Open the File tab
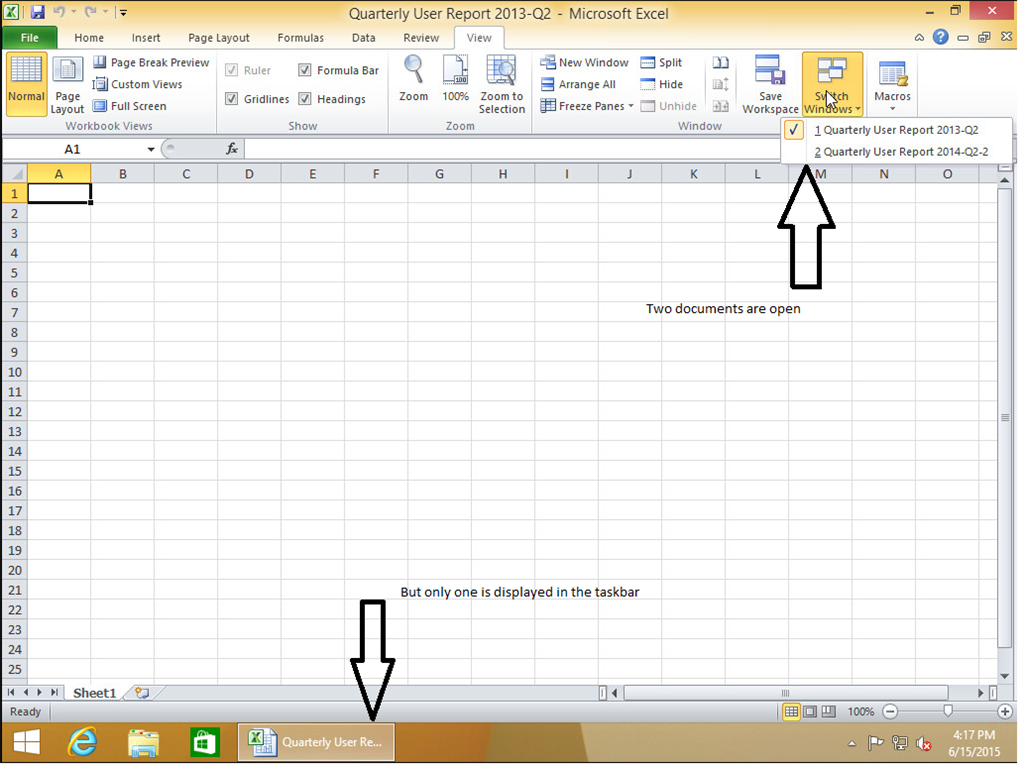The width and height of the screenshot is (1024, 766). coord(29,38)
